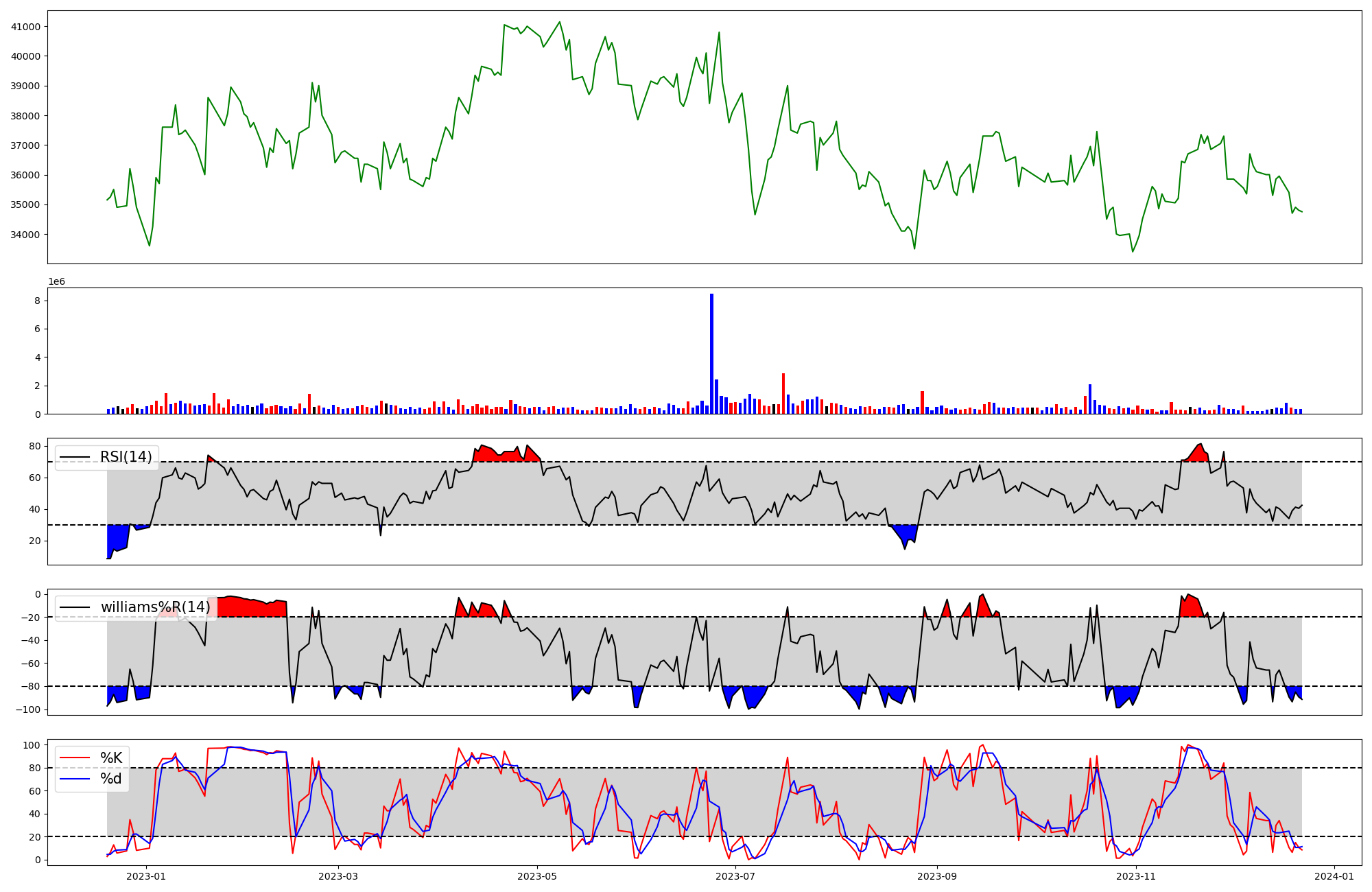The width and height of the screenshot is (1372, 892).
Task: Click the 2024-01 x-axis tick label
Action: (1334, 876)
